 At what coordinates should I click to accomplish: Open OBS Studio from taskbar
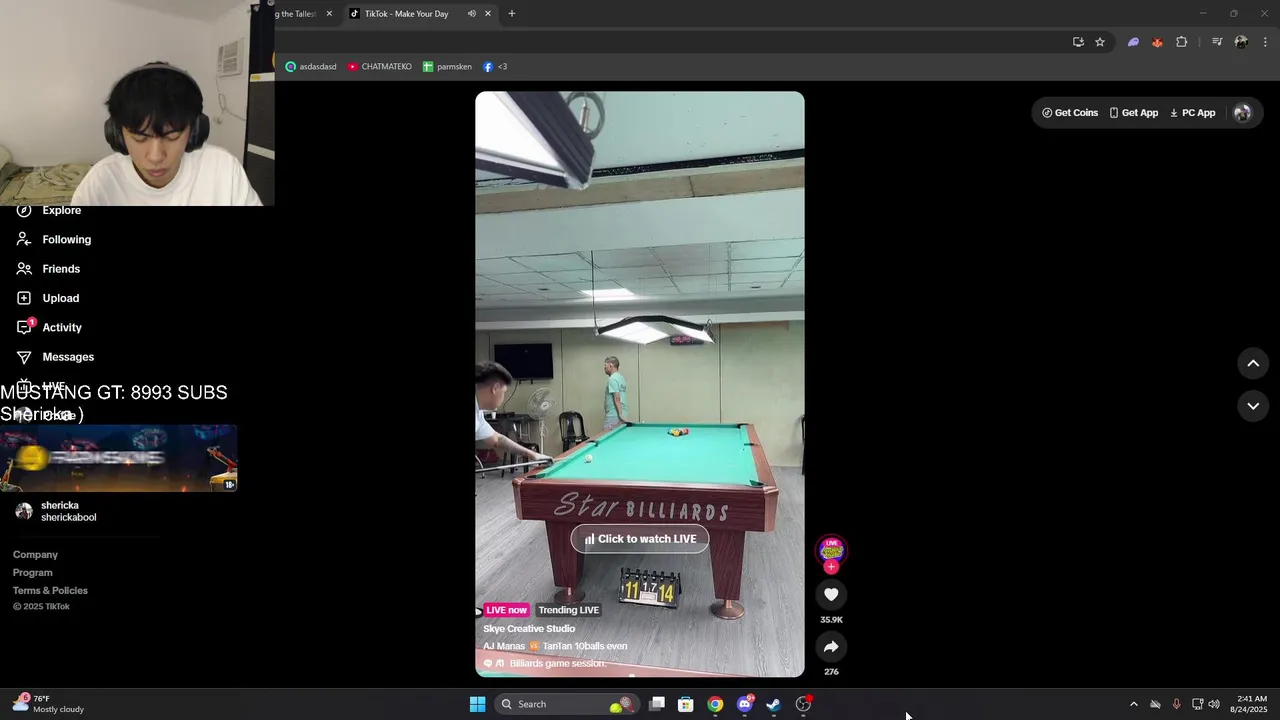803,704
